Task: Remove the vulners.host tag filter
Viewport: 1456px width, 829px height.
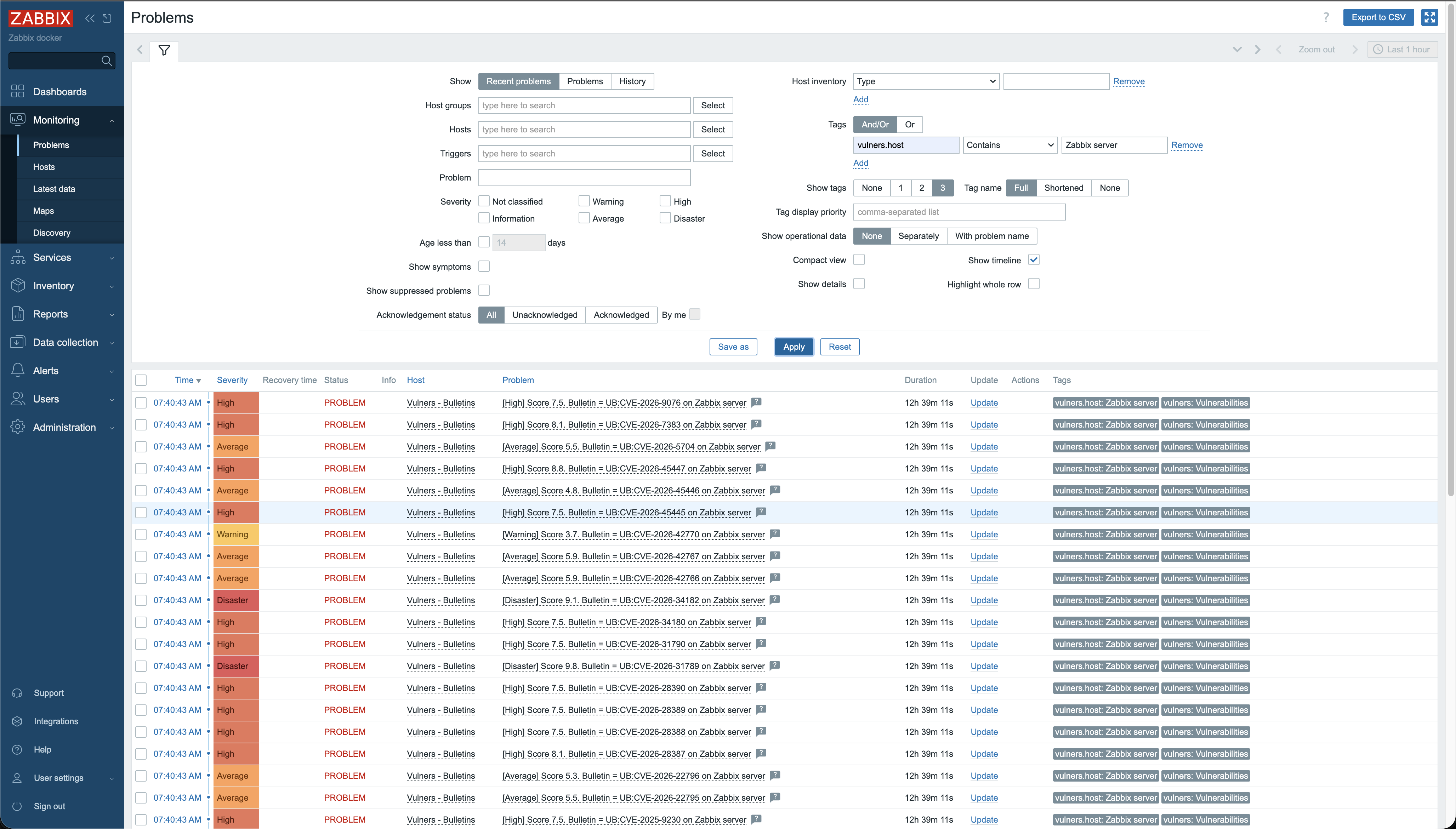Action: (1187, 145)
